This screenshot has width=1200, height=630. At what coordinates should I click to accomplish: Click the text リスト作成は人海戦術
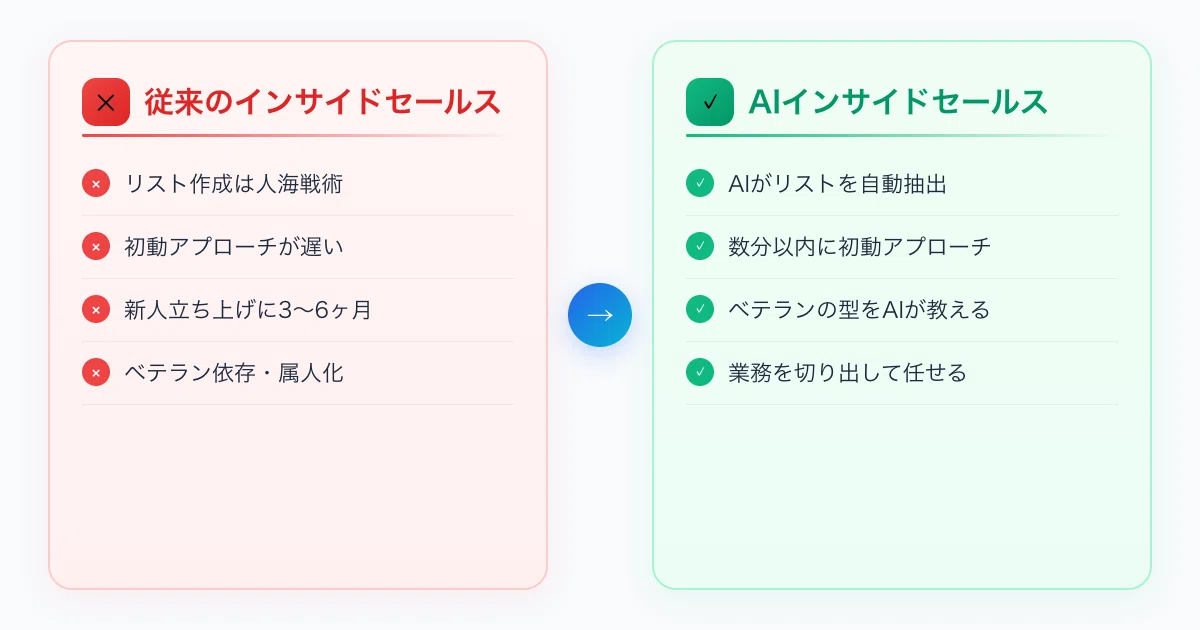234,184
